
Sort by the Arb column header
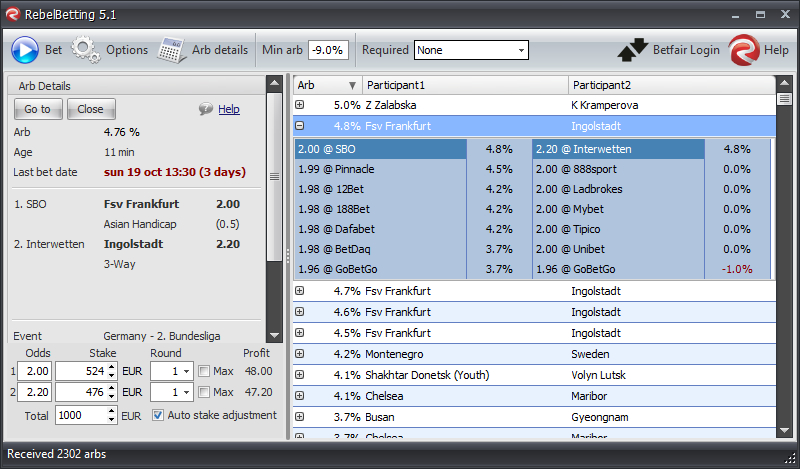click(327, 85)
